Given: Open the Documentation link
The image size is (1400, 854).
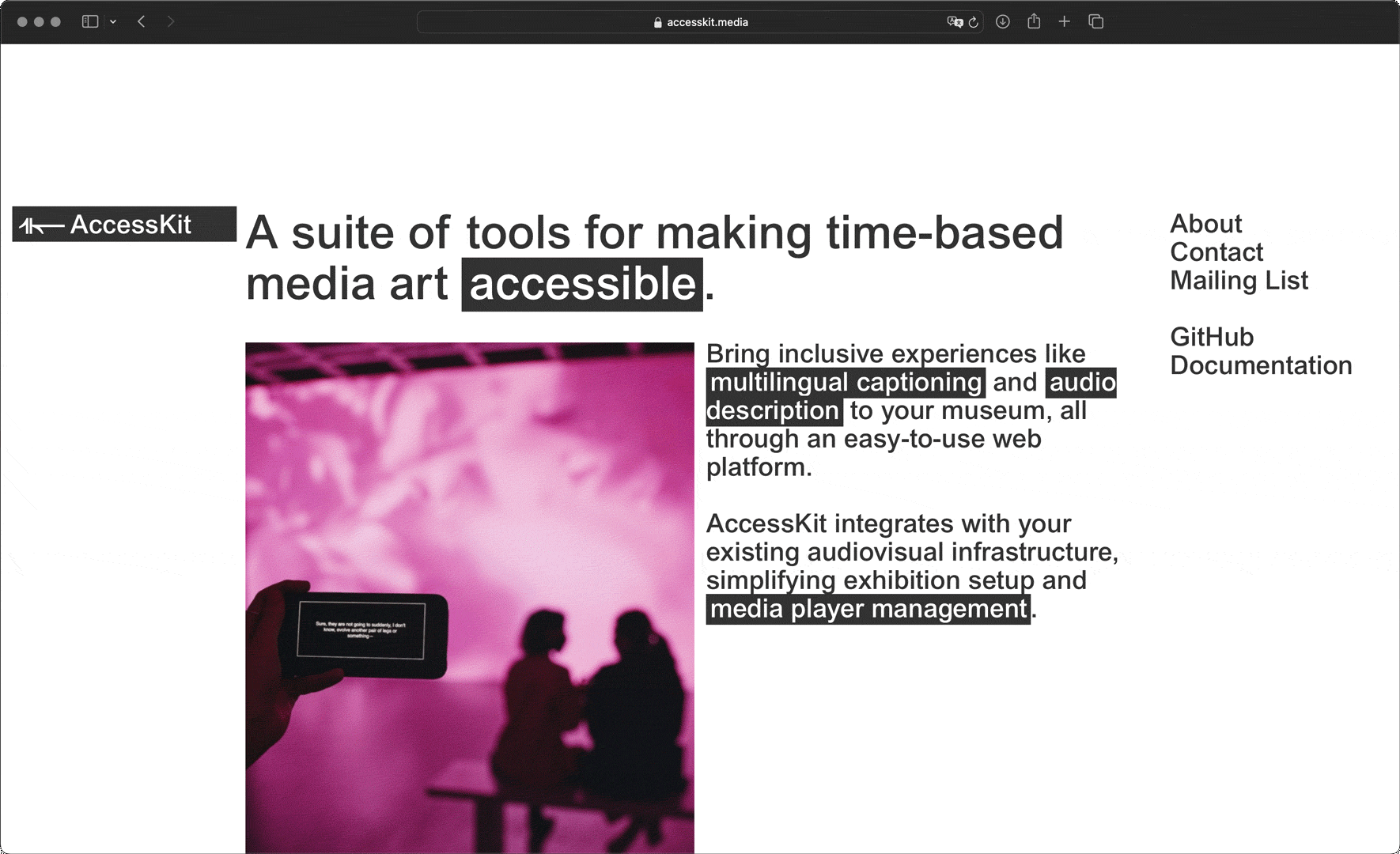Looking at the screenshot, I should tap(1261, 365).
